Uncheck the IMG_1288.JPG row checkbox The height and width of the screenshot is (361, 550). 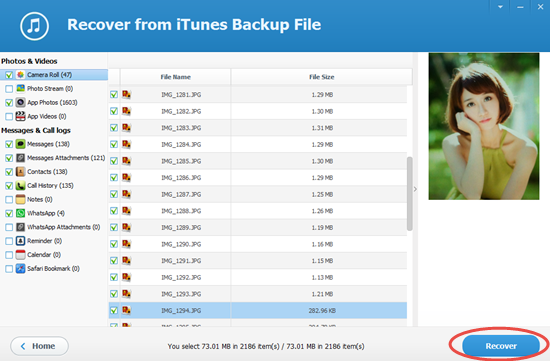(114, 211)
